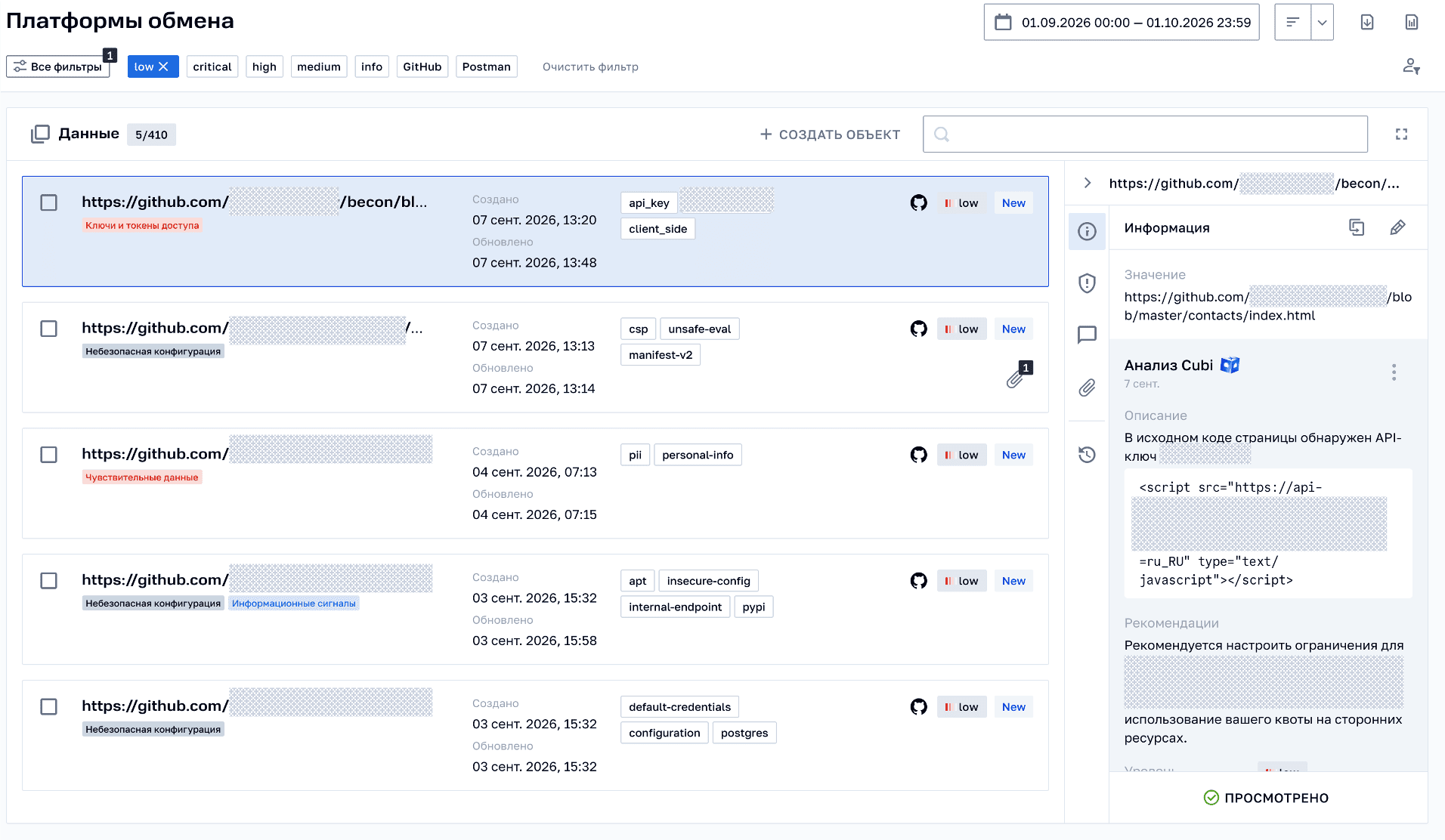Screen dimensions: 1445x840
Task: Click the default-credentials tag
Action: pos(679,707)
